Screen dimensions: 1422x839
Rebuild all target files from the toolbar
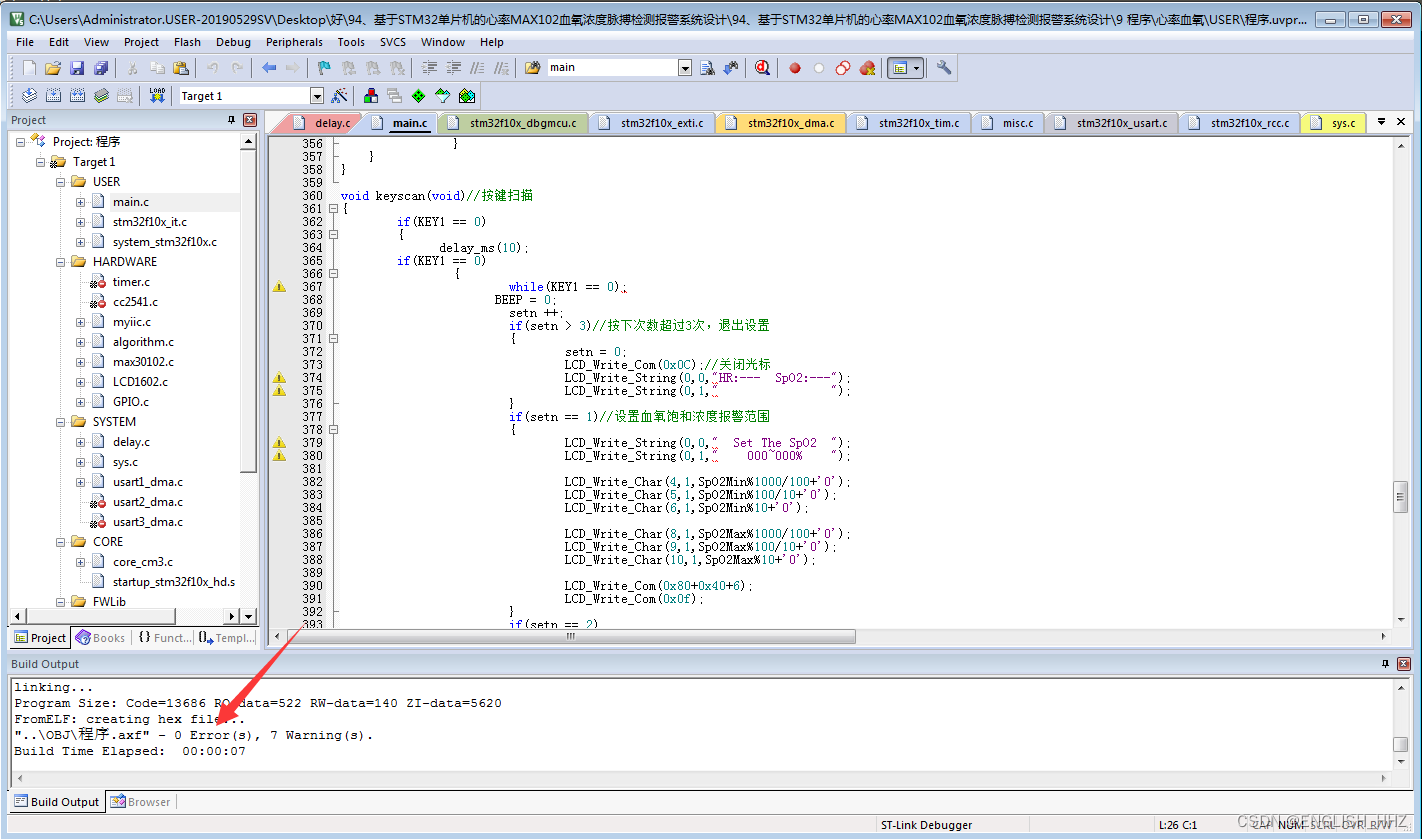click(77, 96)
